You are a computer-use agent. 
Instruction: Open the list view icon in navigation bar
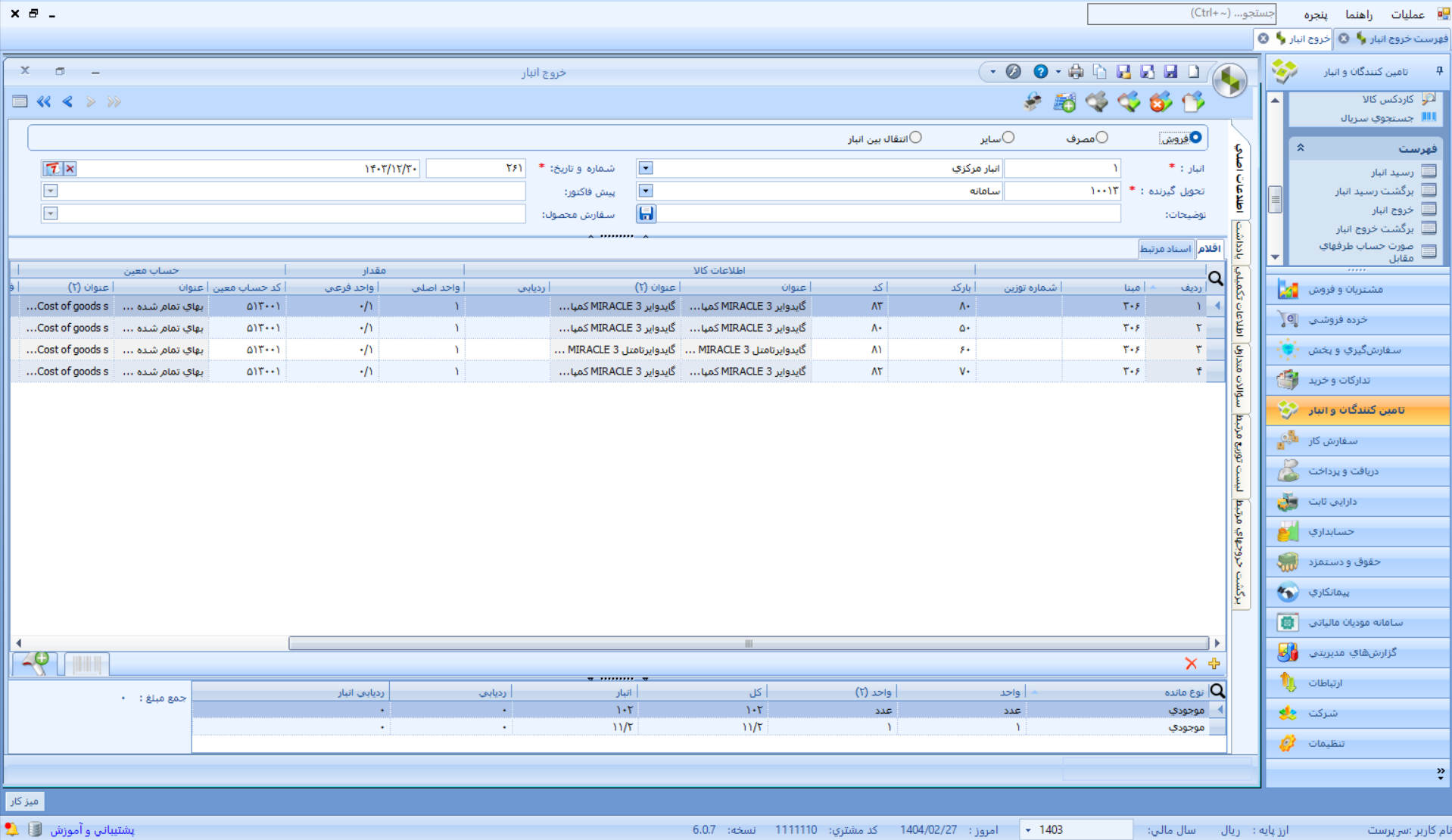pyautogui.click(x=20, y=102)
